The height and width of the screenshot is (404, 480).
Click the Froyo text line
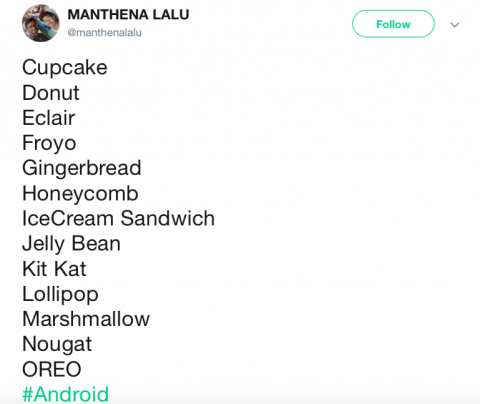click(49, 144)
